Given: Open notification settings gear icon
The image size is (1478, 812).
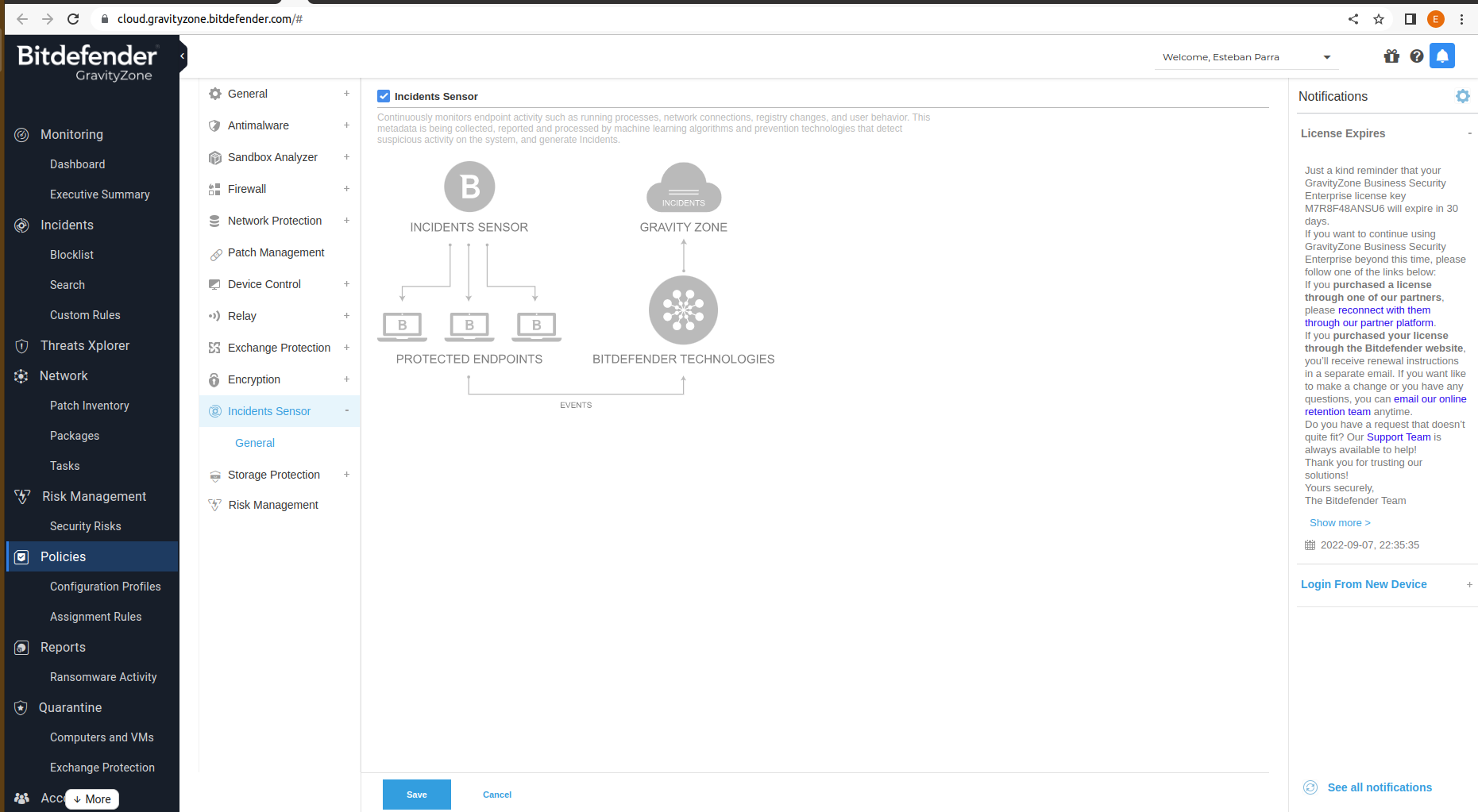Looking at the screenshot, I should point(1462,96).
